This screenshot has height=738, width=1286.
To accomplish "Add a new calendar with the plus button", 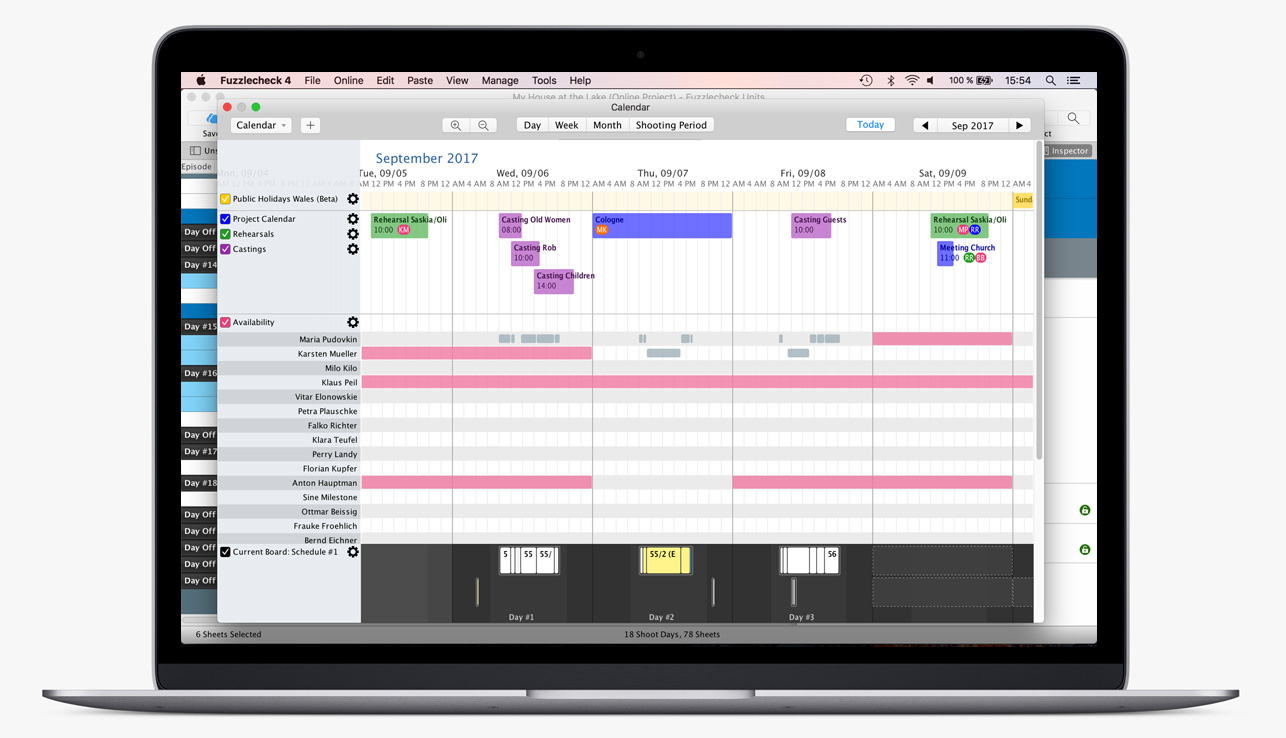I will 310,125.
